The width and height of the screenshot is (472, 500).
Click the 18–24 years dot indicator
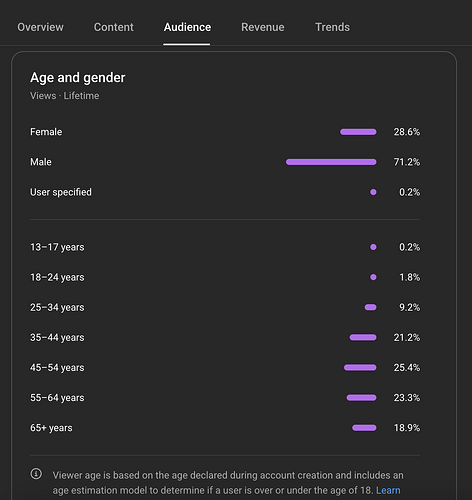tap(373, 277)
